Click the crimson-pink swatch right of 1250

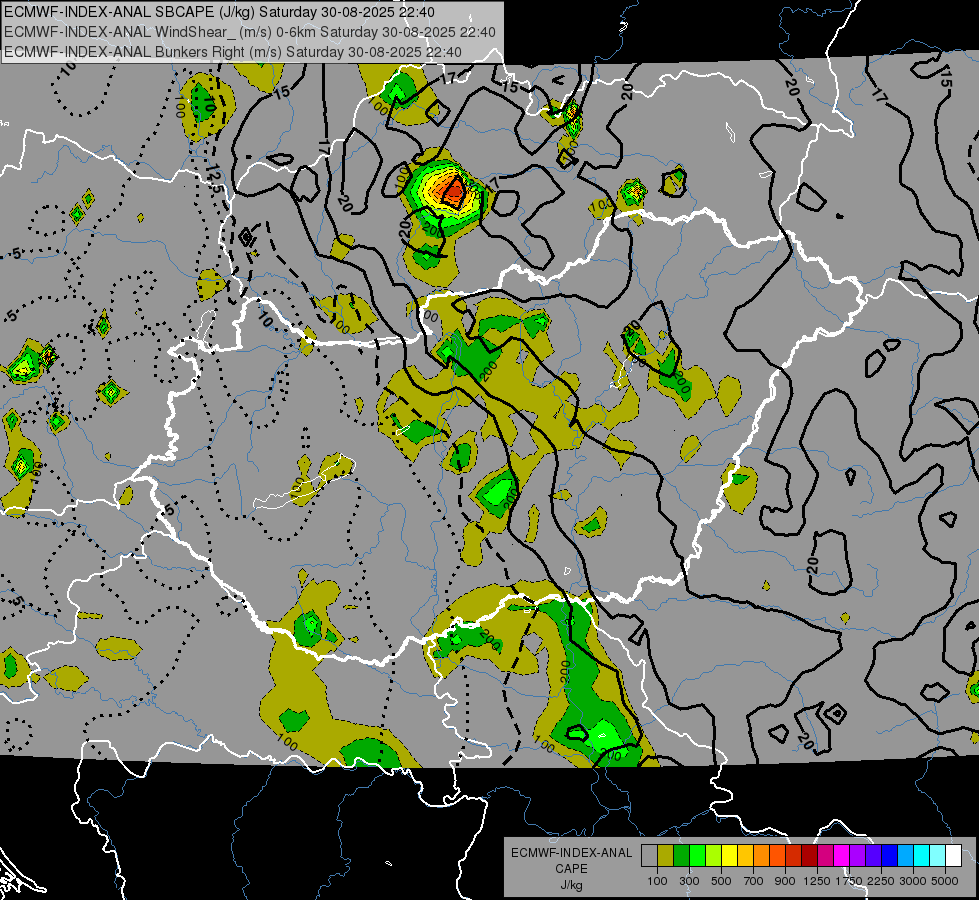pos(825,855)
